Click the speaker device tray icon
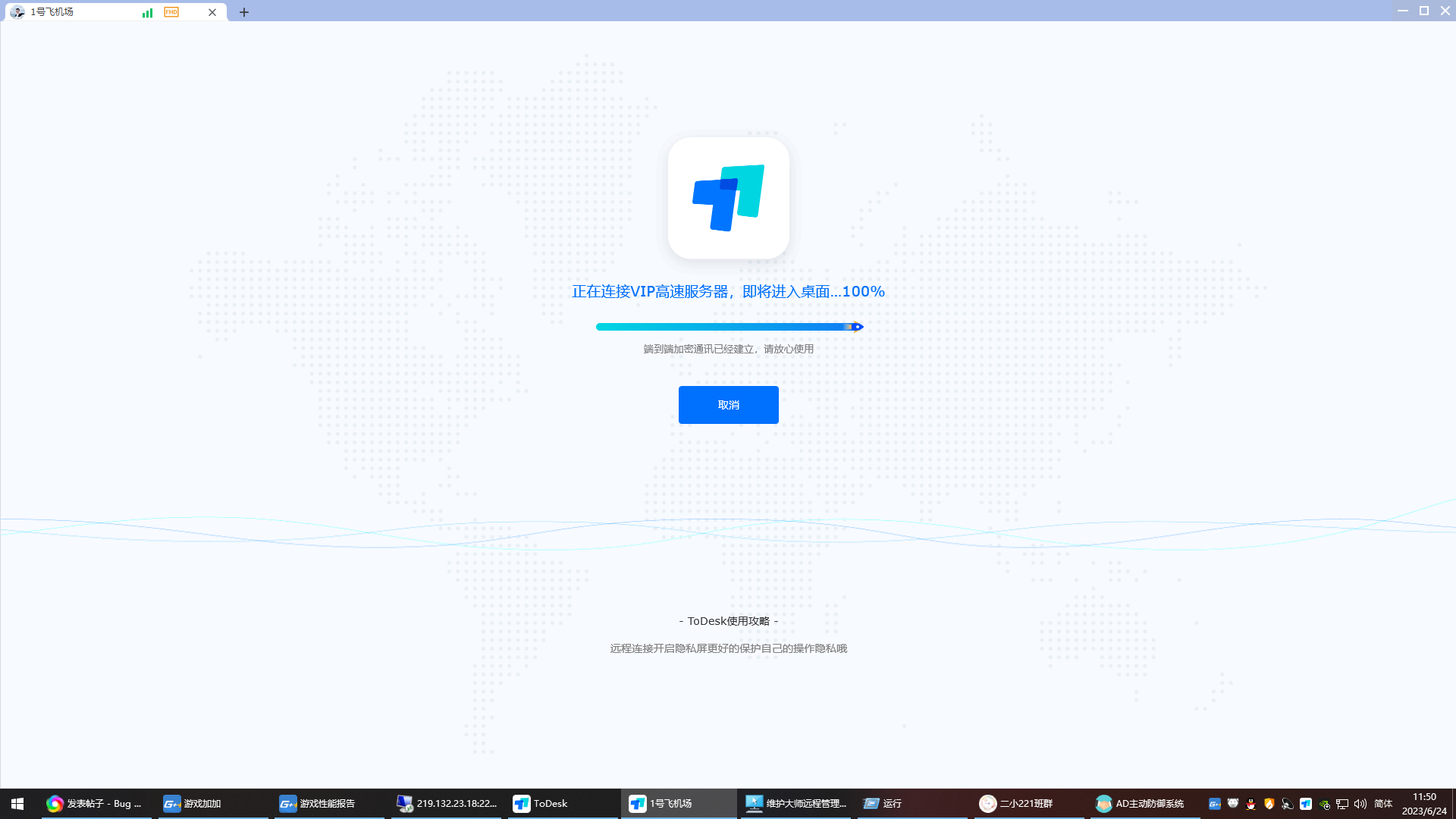Viewport: 1456px width, 819px height. (1288, 804)
